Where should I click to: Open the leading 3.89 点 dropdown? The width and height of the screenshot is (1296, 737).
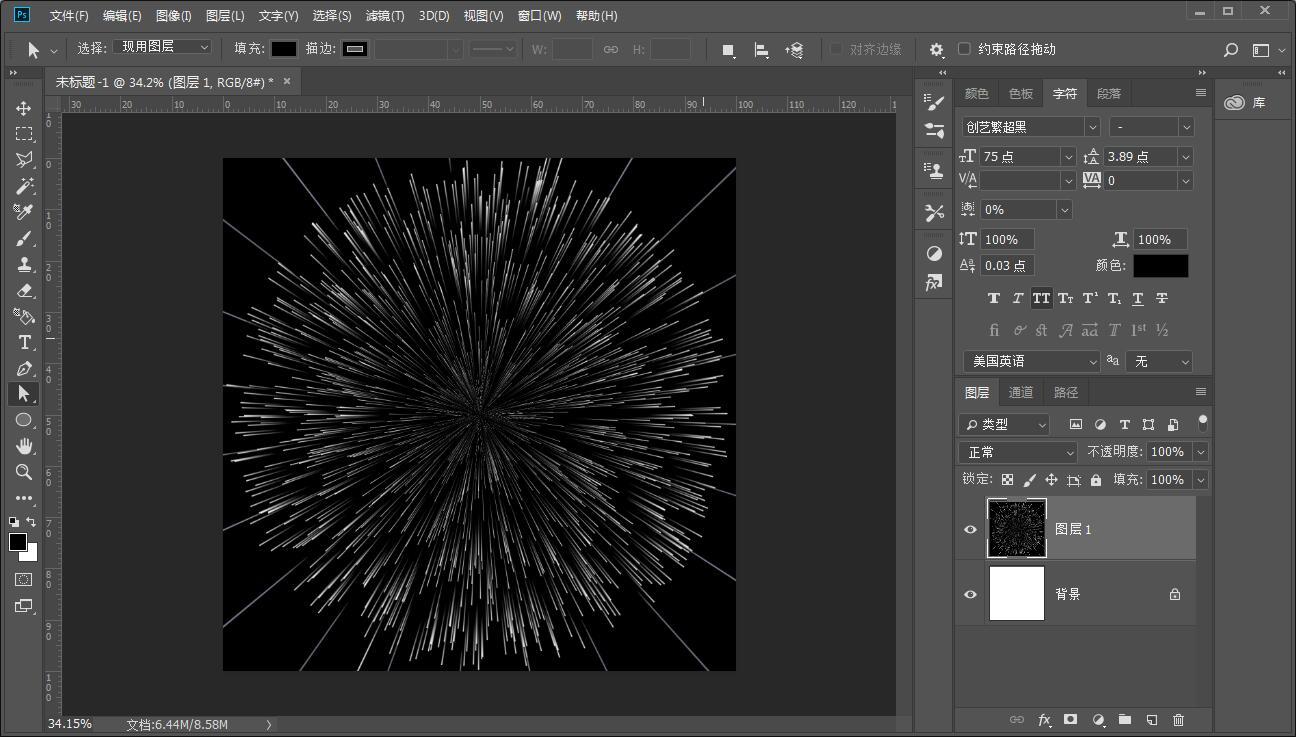pos(1186,157)
